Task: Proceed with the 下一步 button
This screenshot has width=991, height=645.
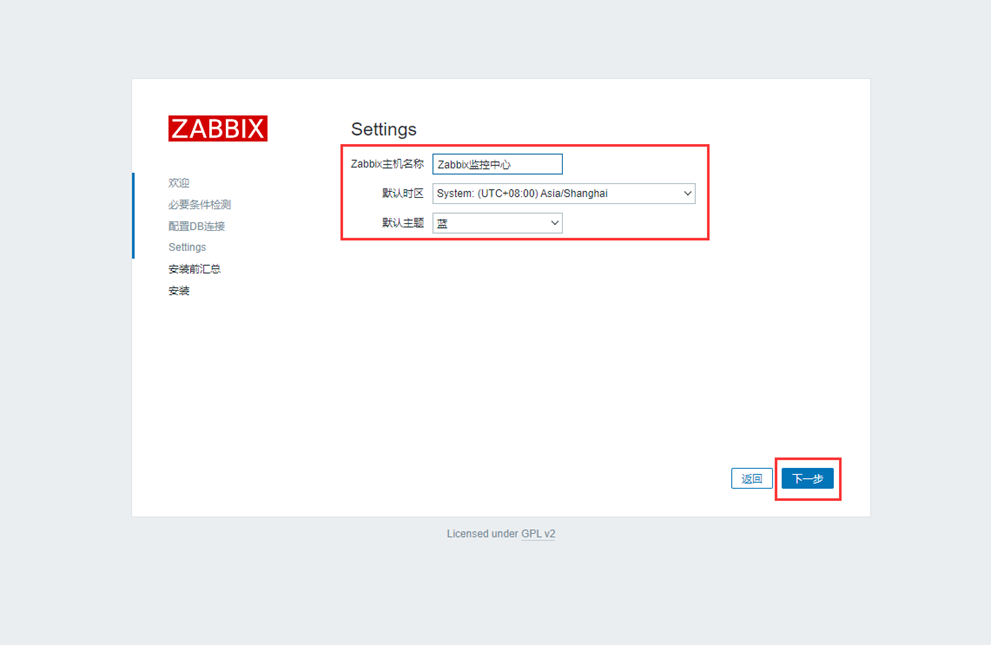Action: tap(807, 479)
